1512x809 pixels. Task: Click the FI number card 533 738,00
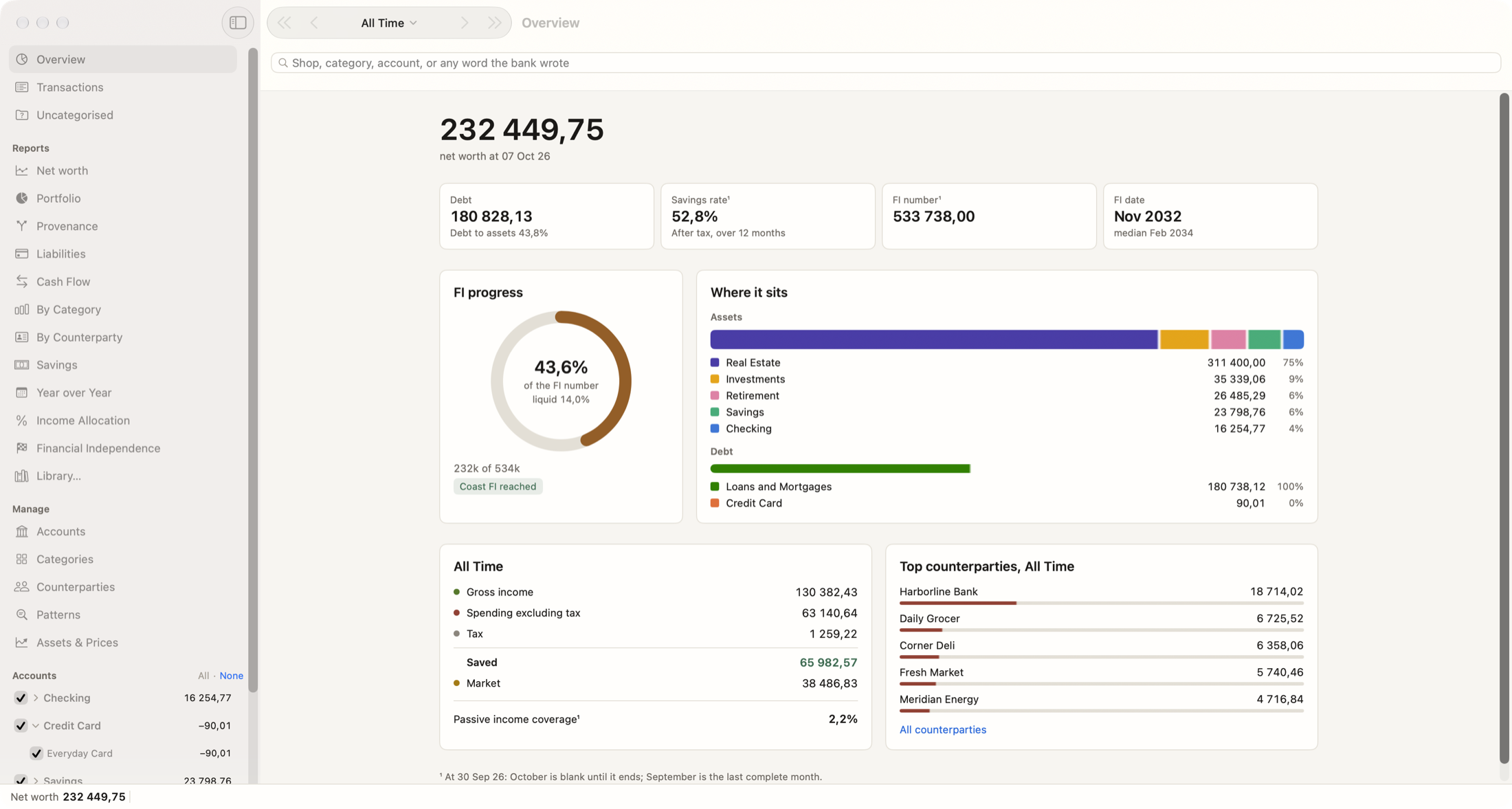point(989,216)
